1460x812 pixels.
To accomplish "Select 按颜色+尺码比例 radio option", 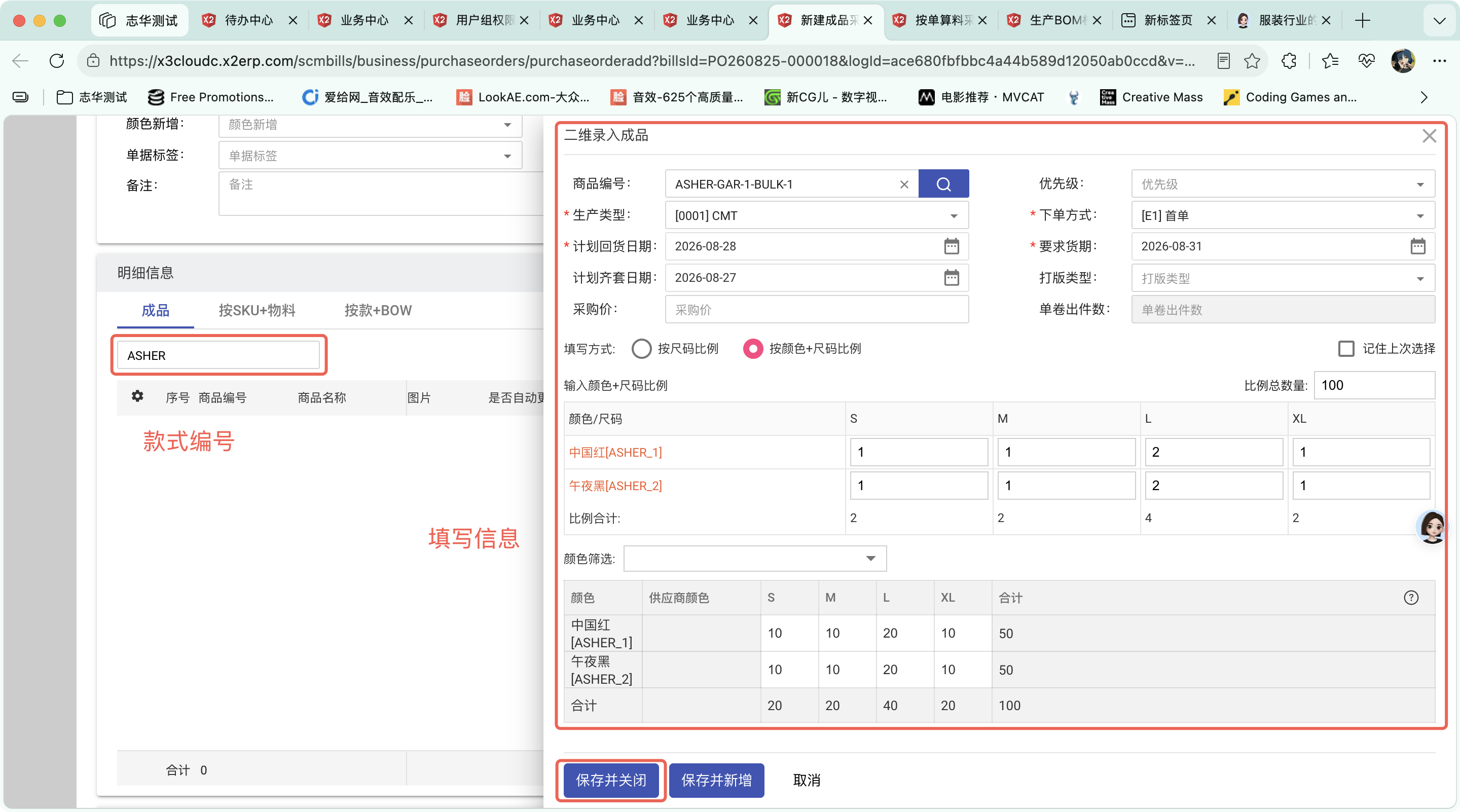I will coord(753,349).
